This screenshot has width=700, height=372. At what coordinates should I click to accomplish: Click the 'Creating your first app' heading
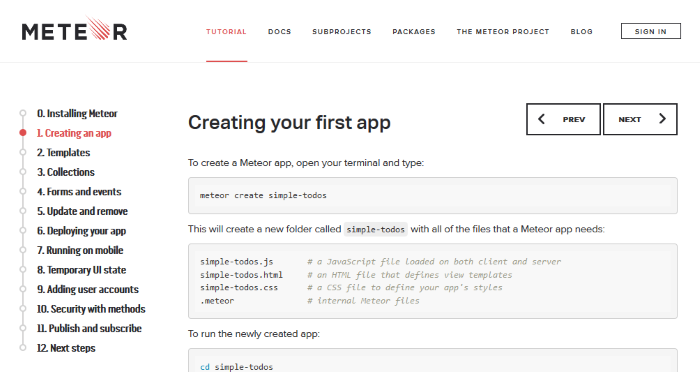click(289, 123)
